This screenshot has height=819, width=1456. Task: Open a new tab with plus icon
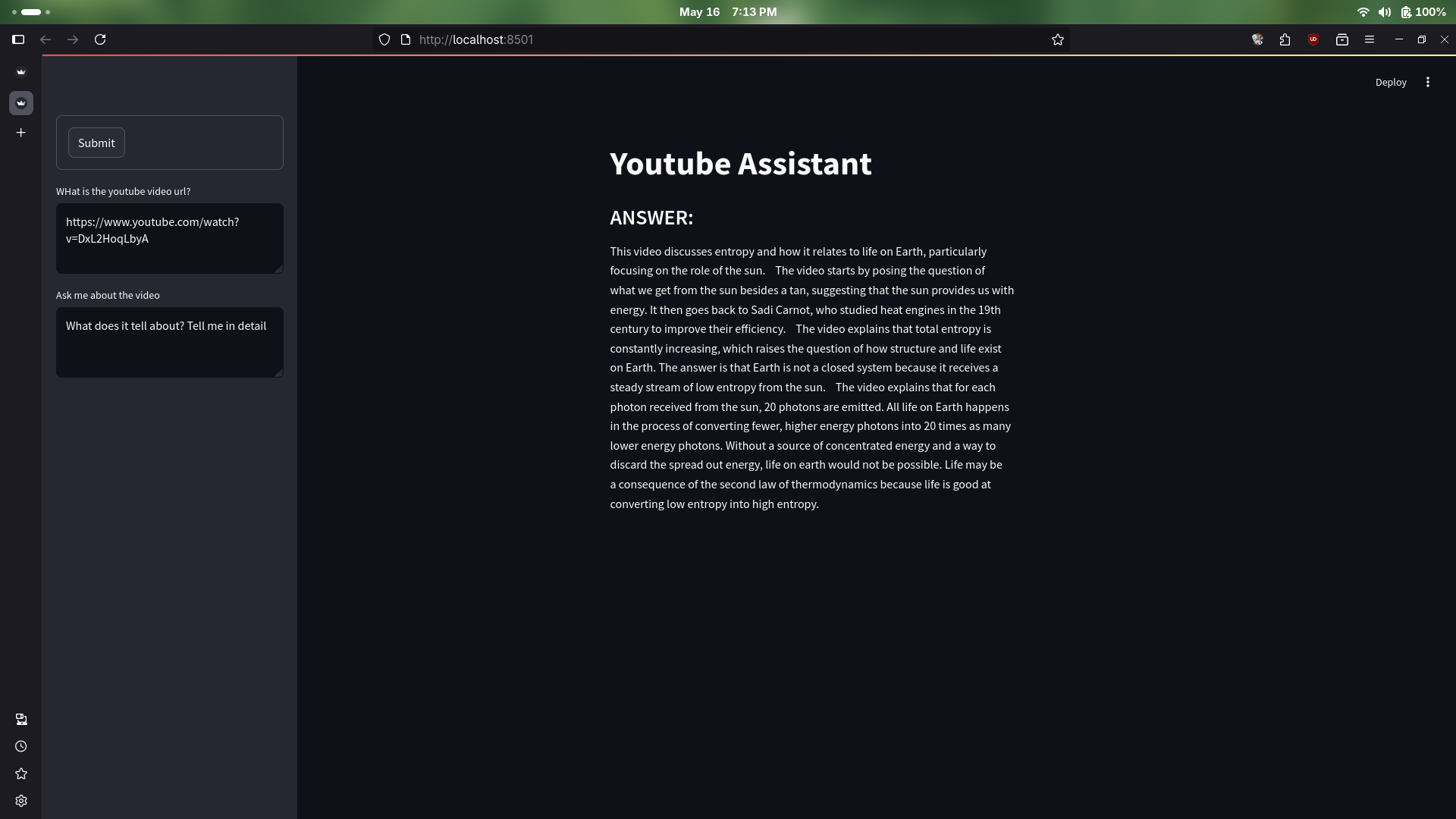coord(21,133)
